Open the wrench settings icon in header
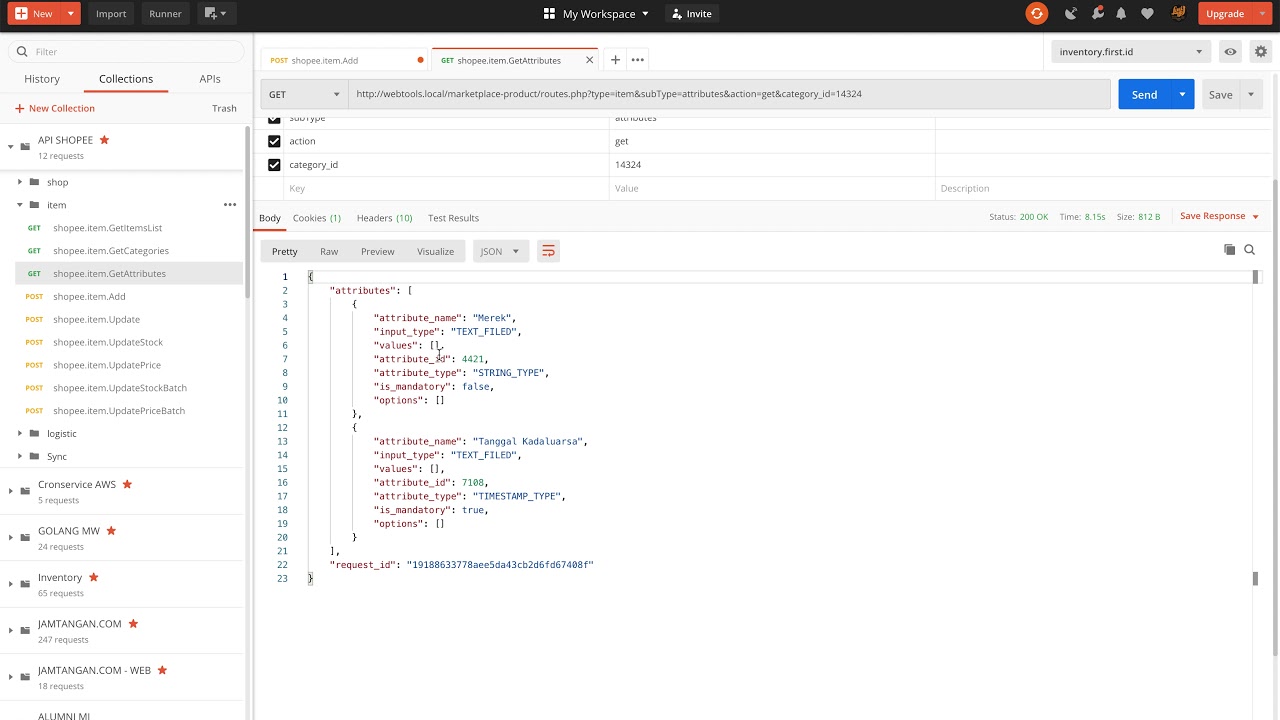 [1098, 14]
